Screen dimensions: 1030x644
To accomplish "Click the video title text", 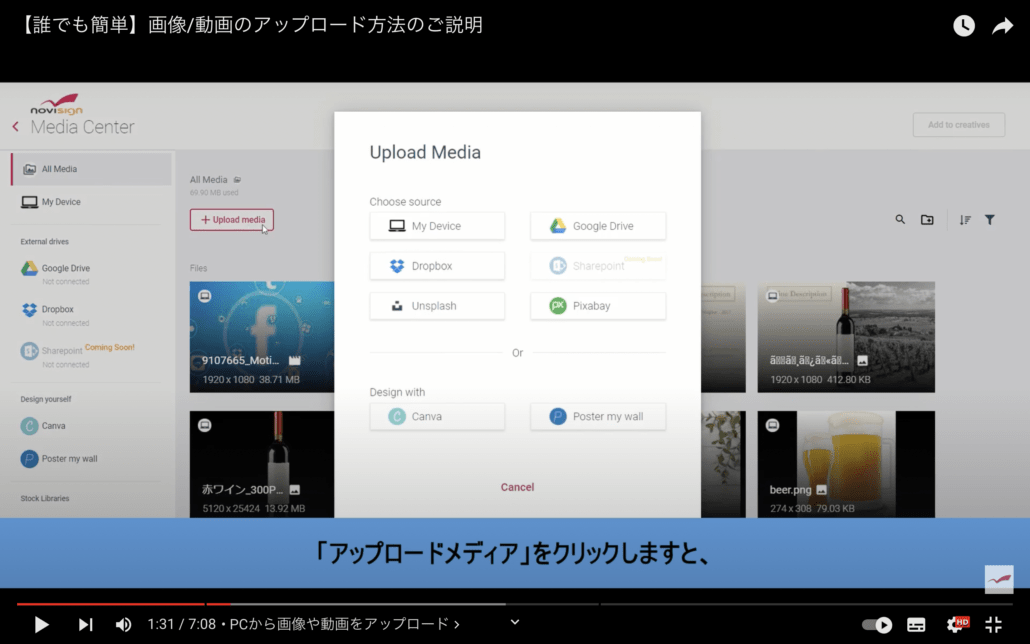I will (x=250, y=25).
